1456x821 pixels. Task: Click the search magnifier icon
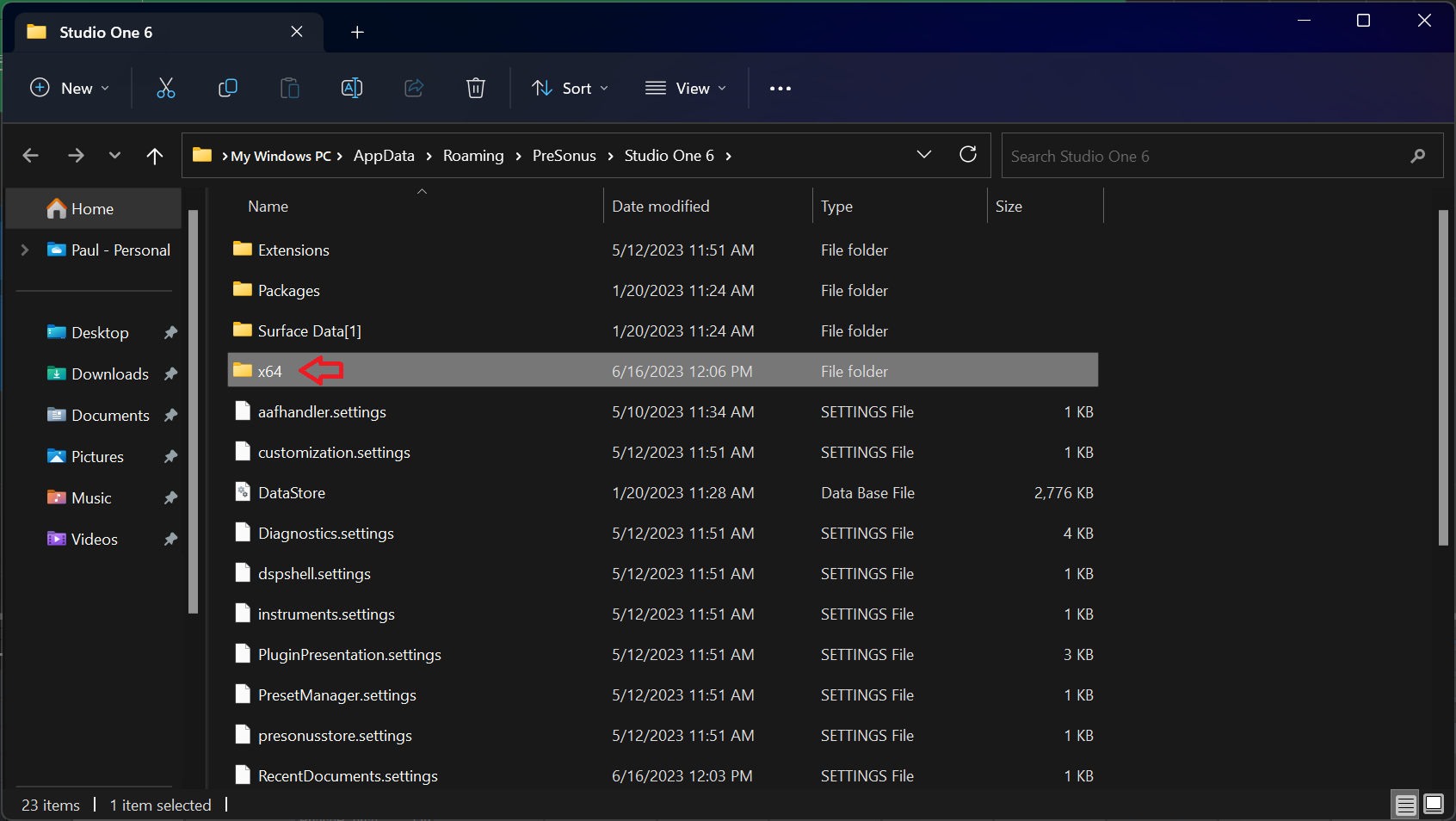pyautogui.click(x=1418, y=156)
